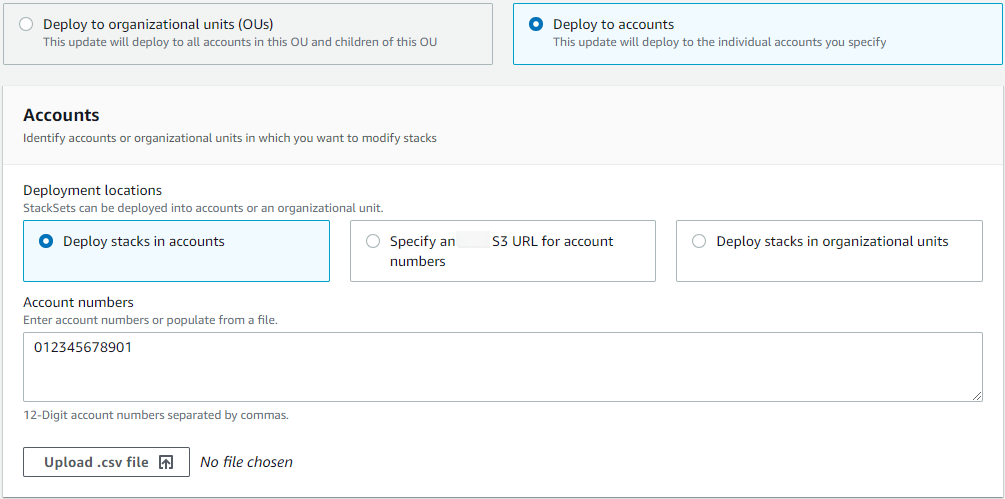Place cursor on the 012345678901 entry
1005x499 pixels.
(x=83, y=348)
